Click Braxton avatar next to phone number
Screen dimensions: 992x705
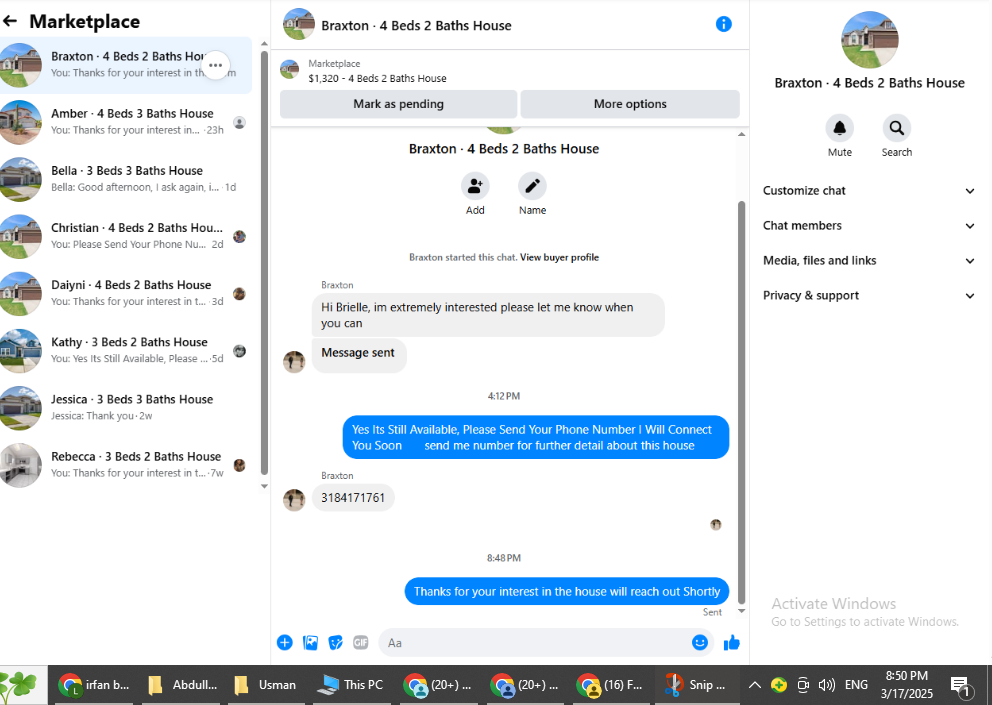click(x=294, y=499)
